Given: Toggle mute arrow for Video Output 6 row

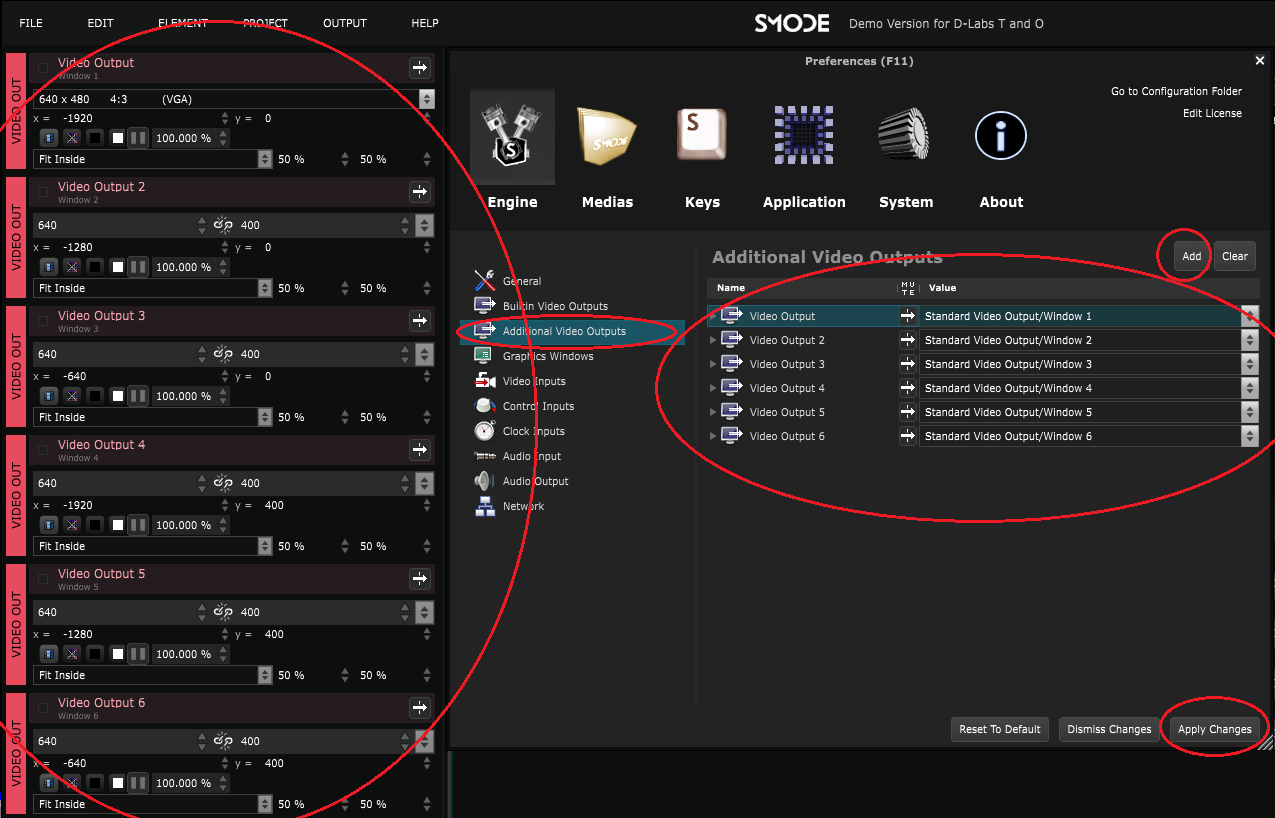Looking at the screenshot, I should [x=908, y=436].
